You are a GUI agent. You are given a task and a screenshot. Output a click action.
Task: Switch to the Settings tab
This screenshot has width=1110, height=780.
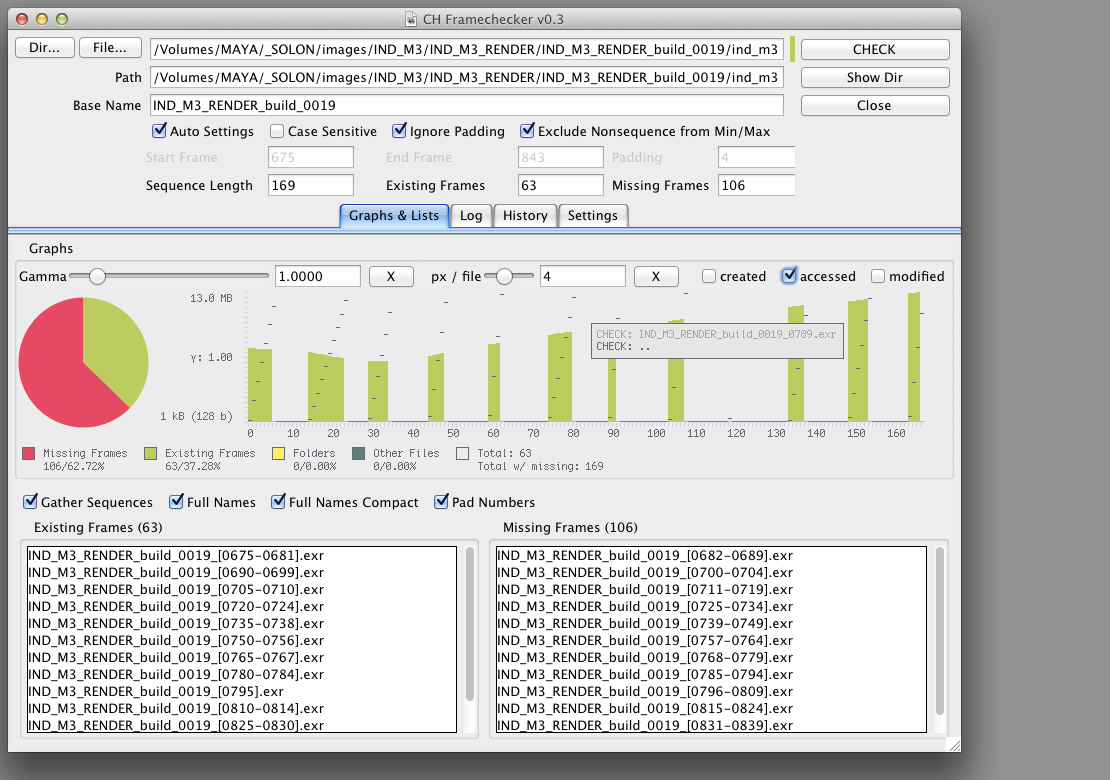tap(593, 216)
